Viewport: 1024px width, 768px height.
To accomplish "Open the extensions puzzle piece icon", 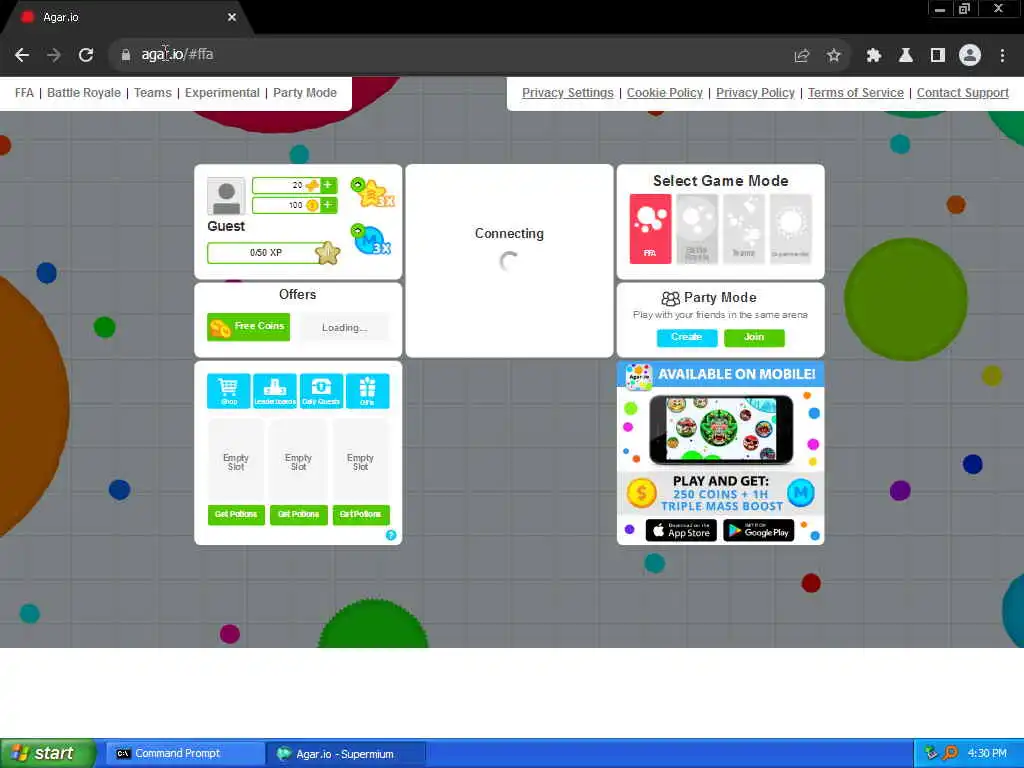I will (873, 56).
